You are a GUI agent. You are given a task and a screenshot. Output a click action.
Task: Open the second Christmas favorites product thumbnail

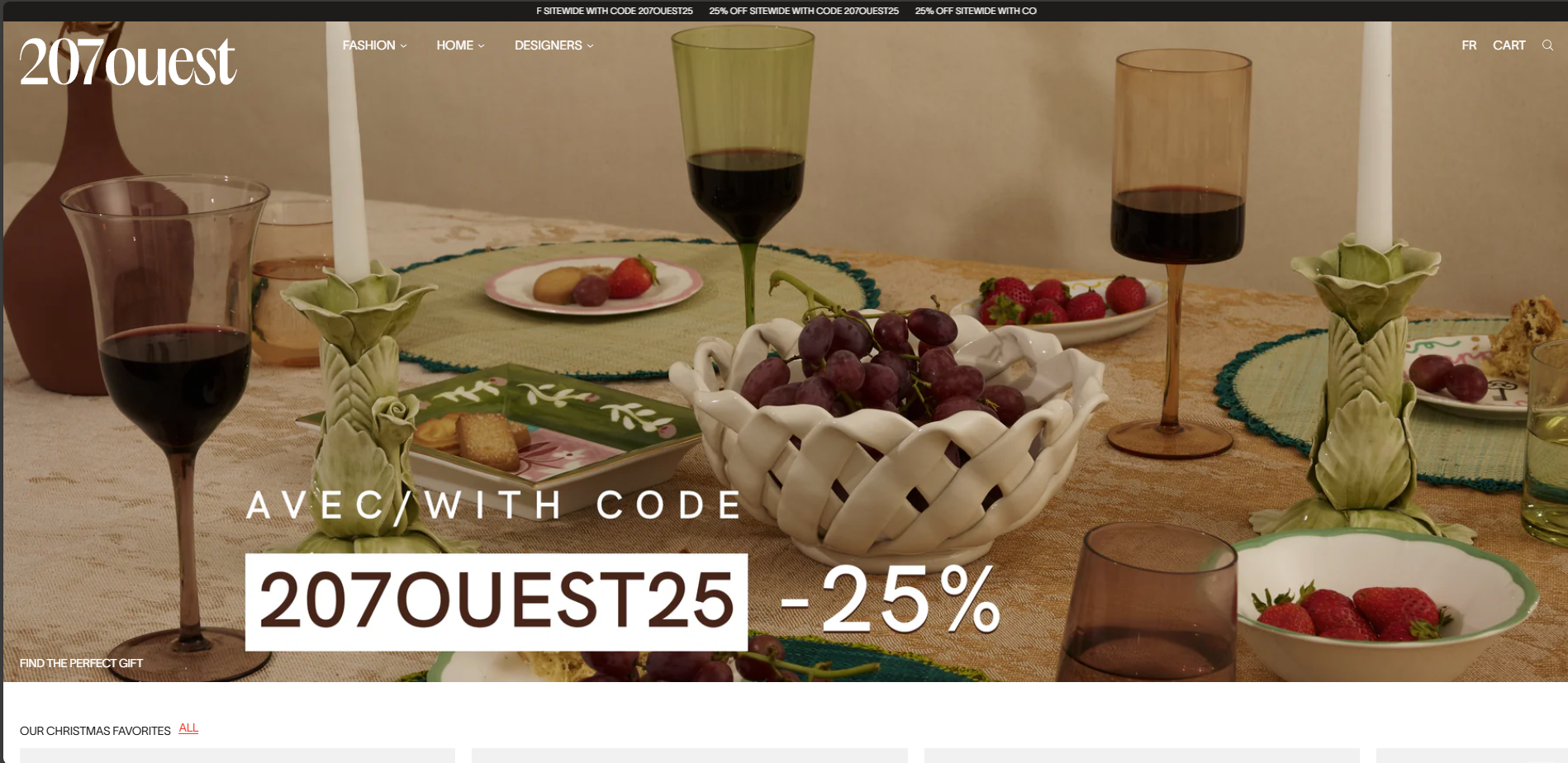tap(690, 756)
